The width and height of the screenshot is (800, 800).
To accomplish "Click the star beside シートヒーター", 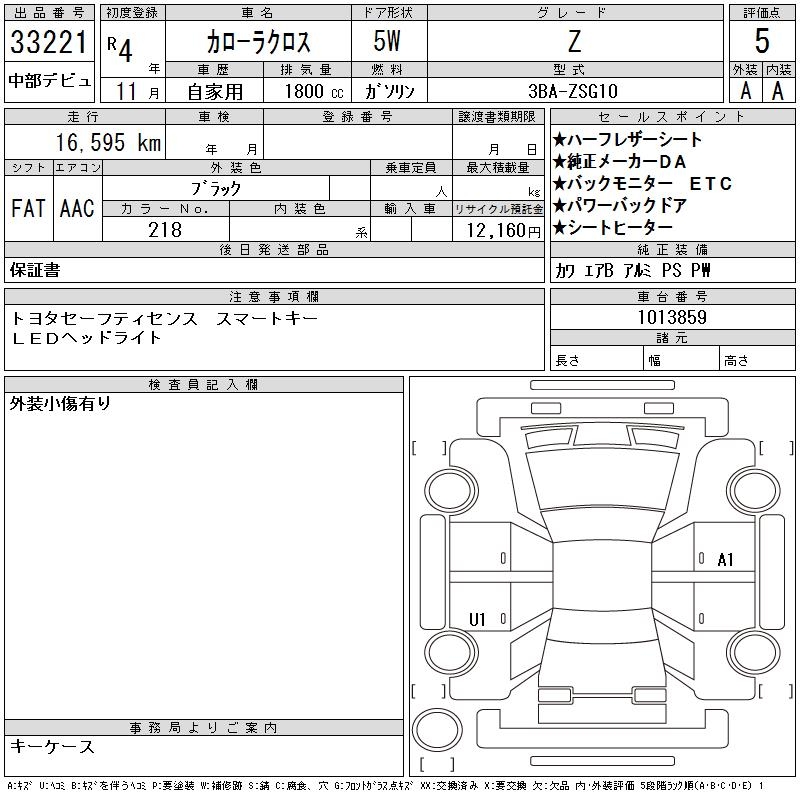I will point(560,228).
